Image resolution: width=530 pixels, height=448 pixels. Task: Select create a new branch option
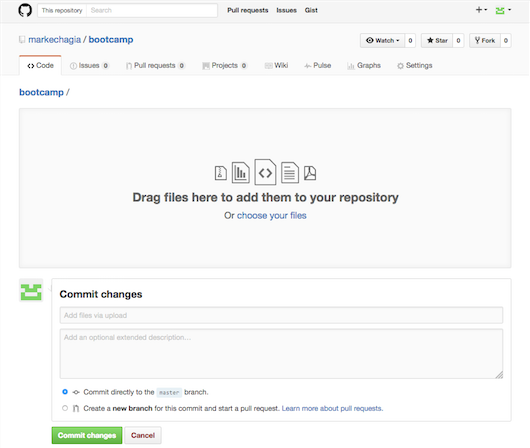(65, 408)
